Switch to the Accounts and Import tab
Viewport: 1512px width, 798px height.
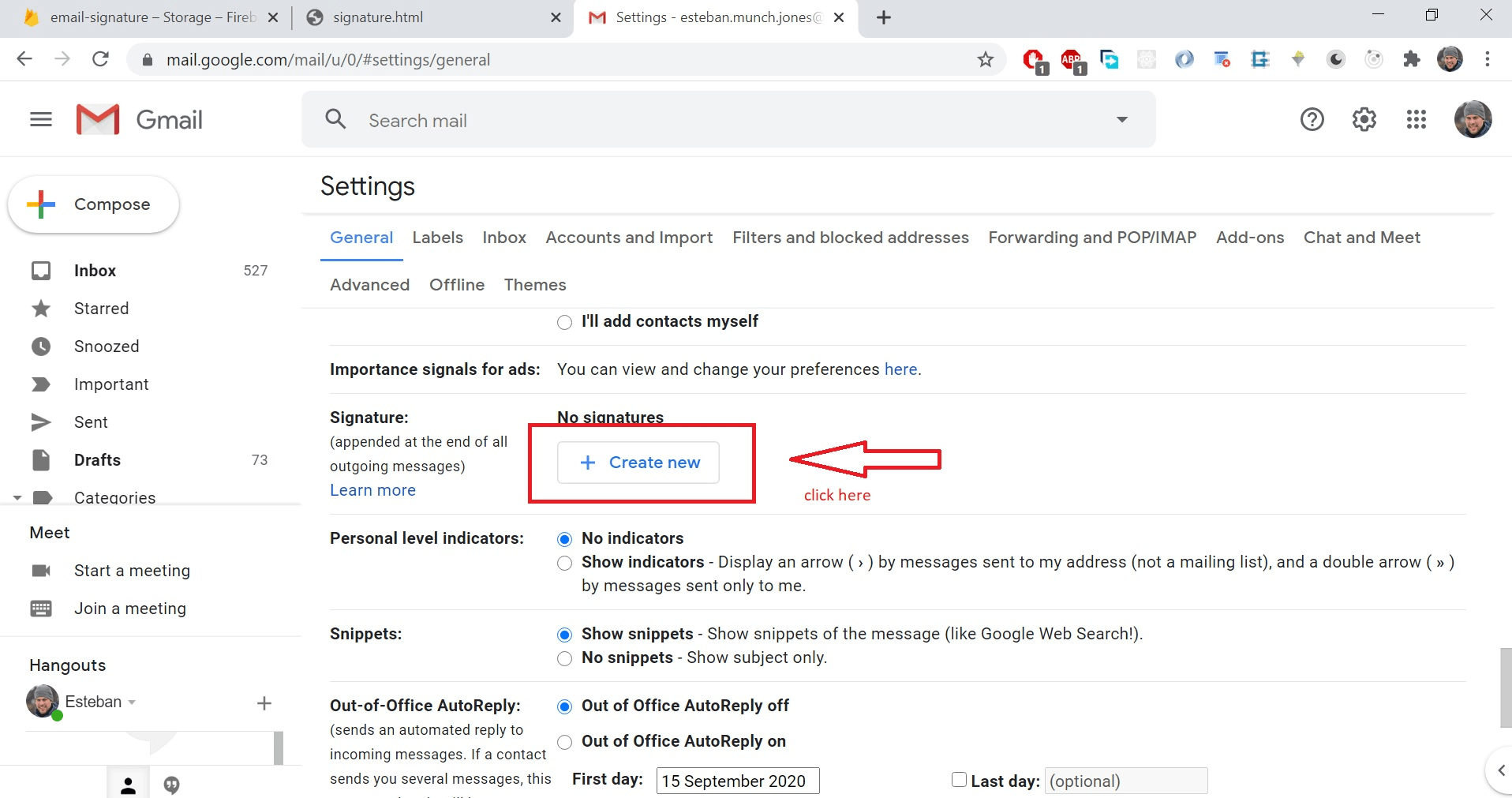point(628,238)
